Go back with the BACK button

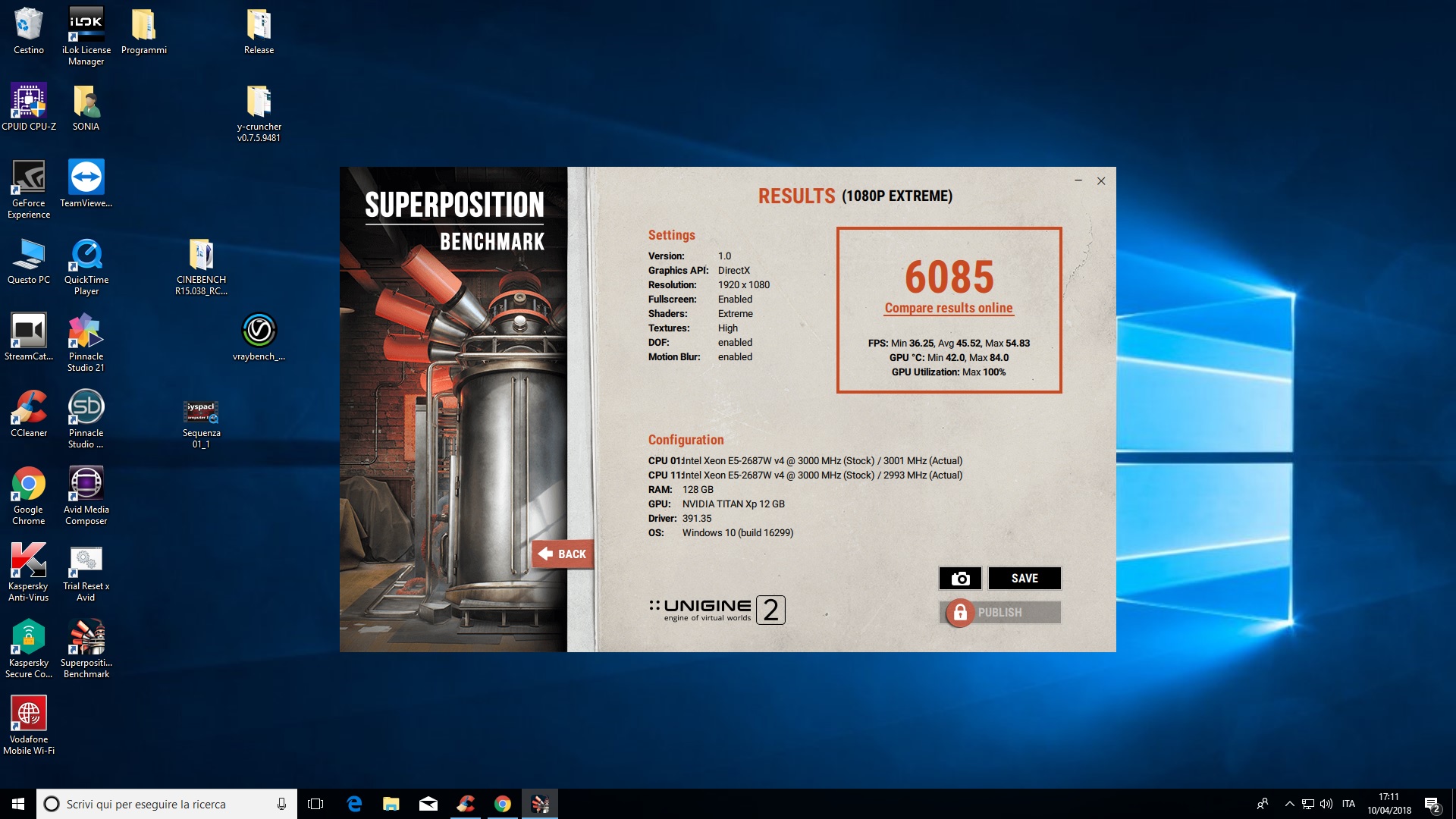click(562, 554)
